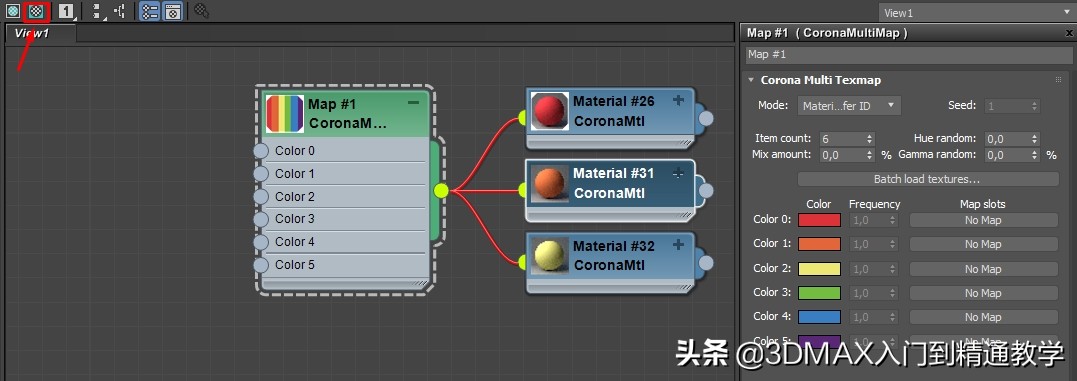Expand Material #31 node with plus
Viewport: 1077px width, 381px height.
[x=678, y=173]
